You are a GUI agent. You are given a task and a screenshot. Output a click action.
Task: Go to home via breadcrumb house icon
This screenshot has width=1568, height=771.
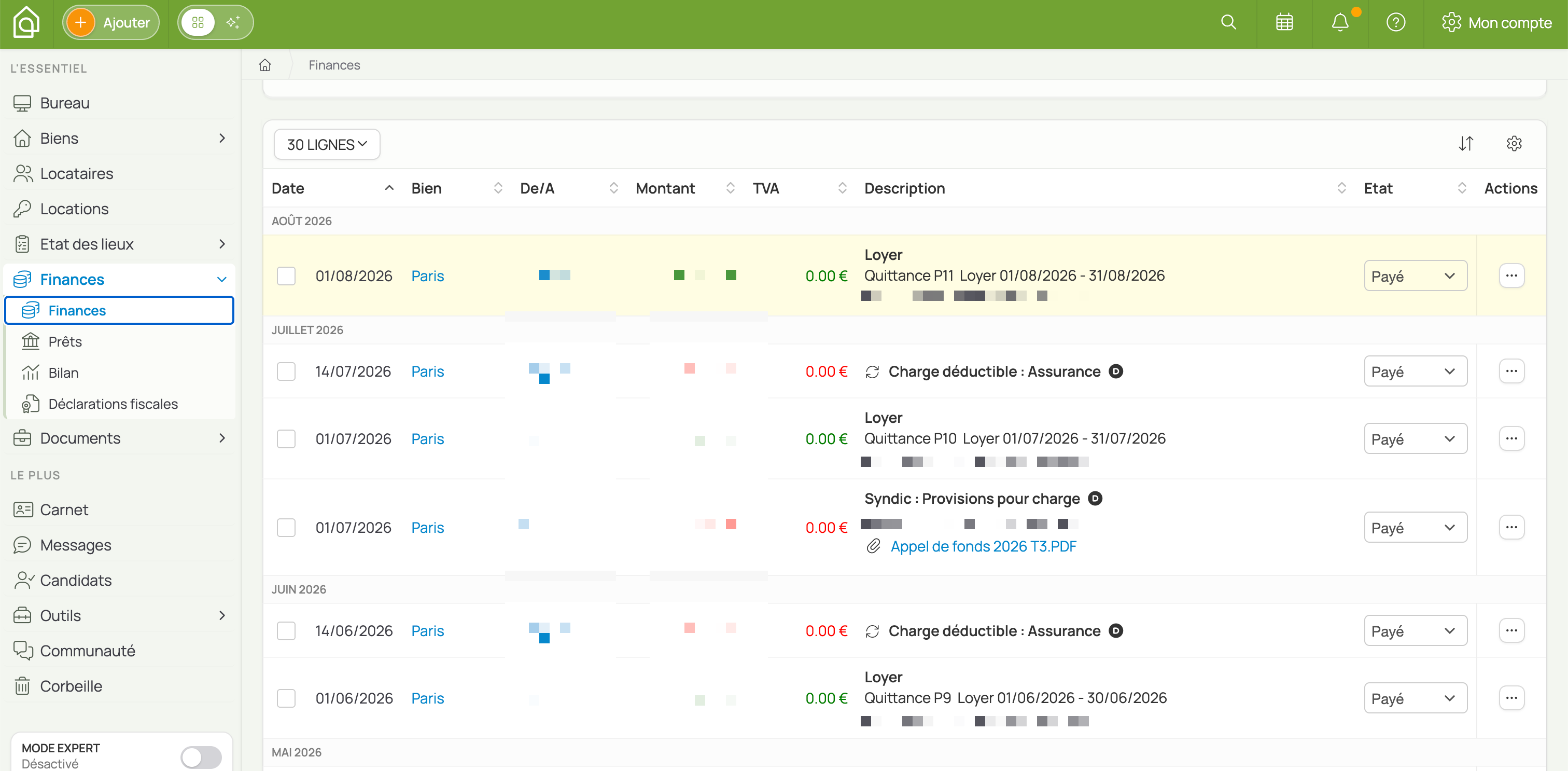point(265,65)
